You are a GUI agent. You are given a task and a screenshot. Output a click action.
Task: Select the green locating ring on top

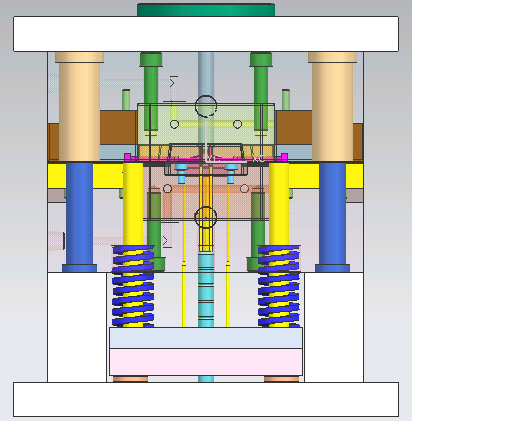206,10
